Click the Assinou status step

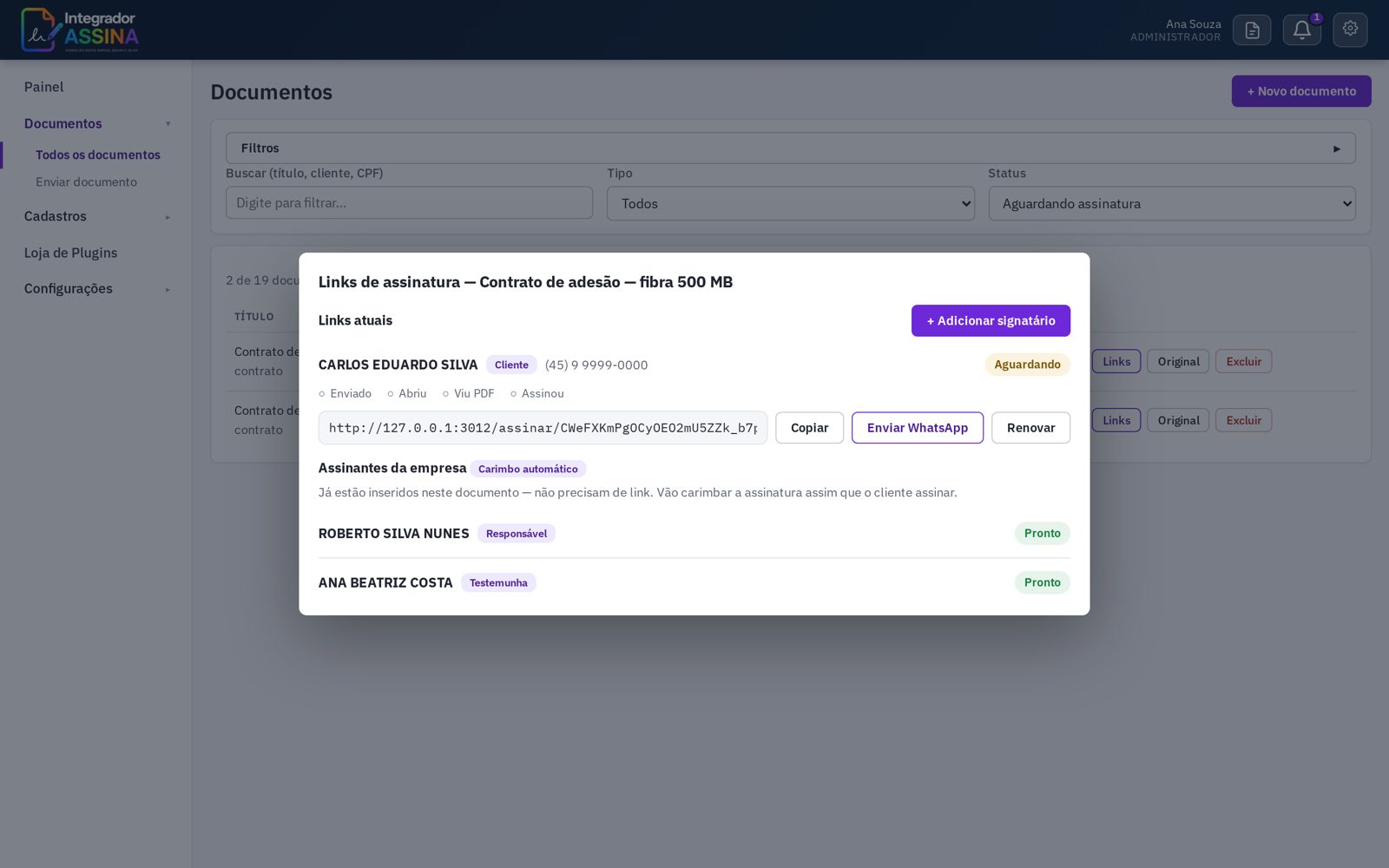(x=537, y=393)
